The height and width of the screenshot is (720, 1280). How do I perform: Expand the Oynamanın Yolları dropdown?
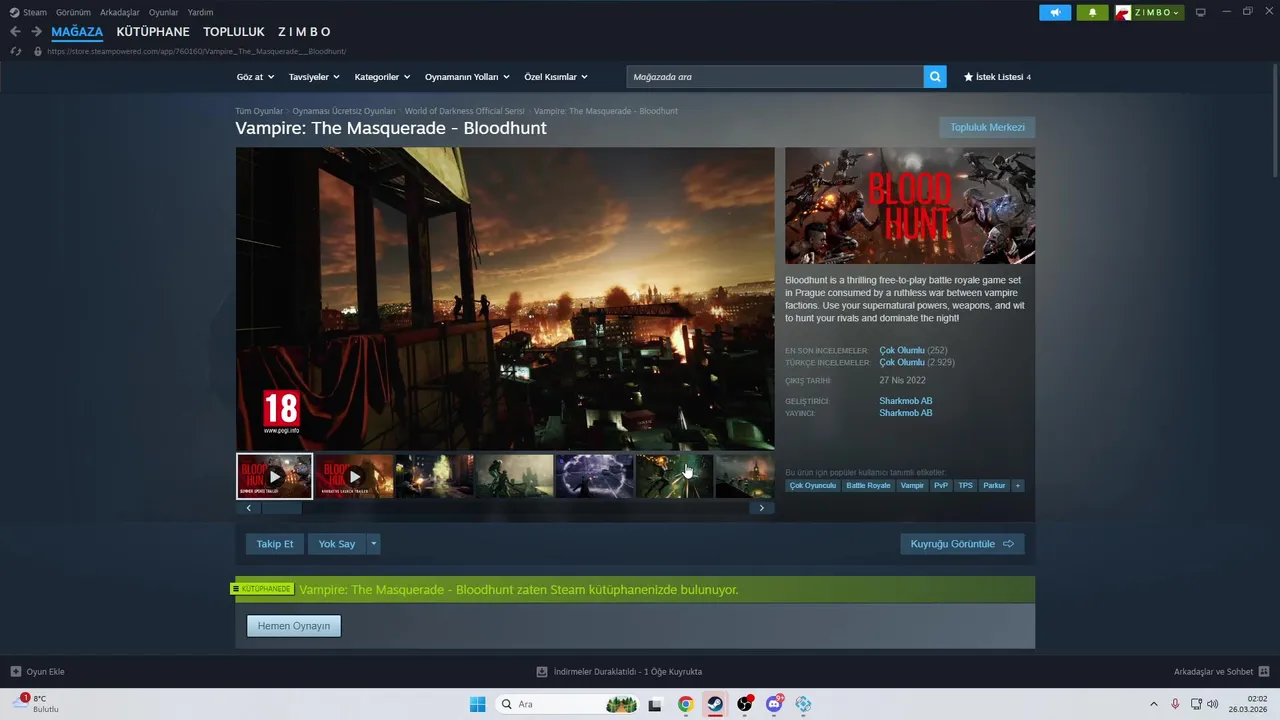pos(467,77)
